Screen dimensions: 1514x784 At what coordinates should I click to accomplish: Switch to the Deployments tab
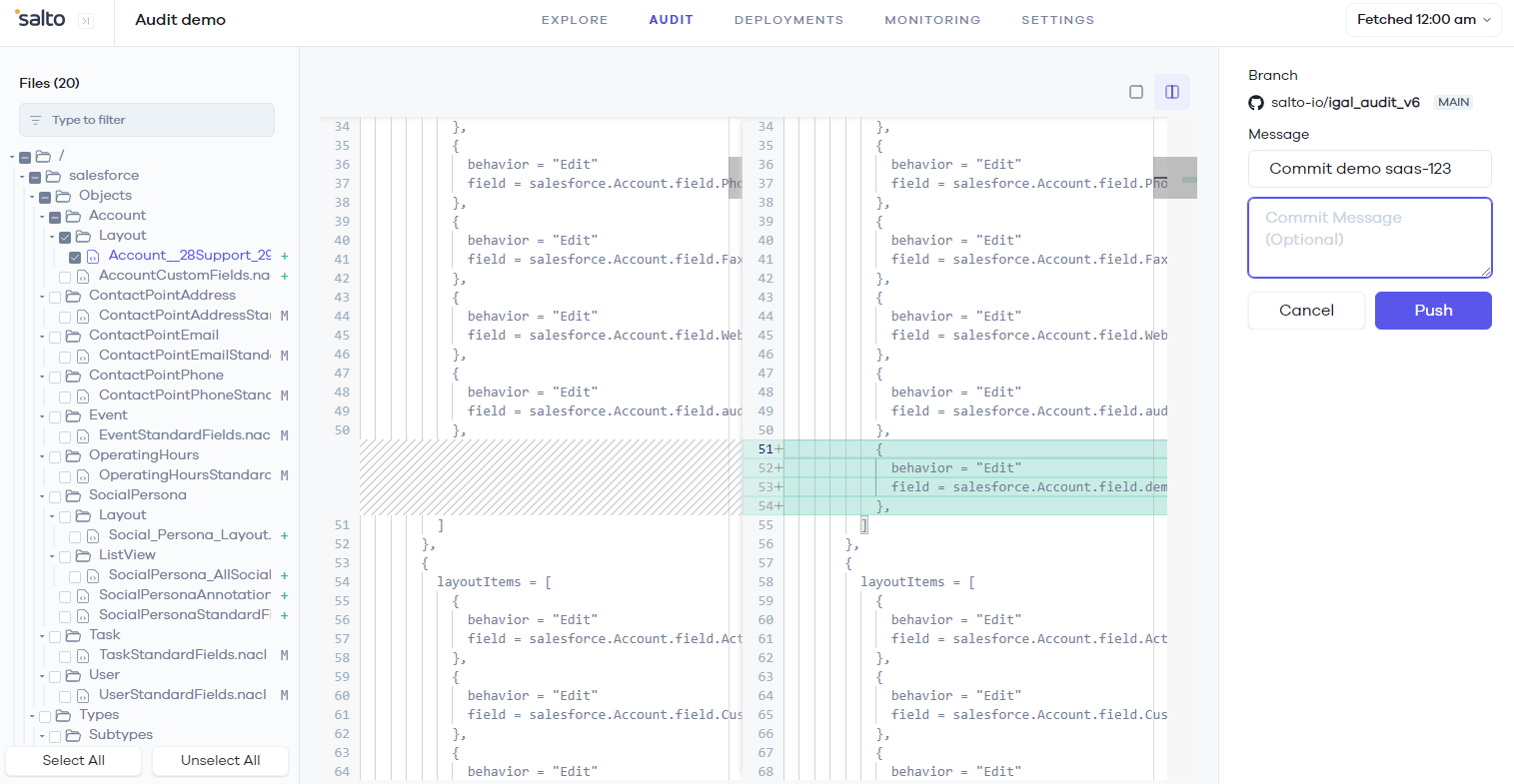click(788, 20)
